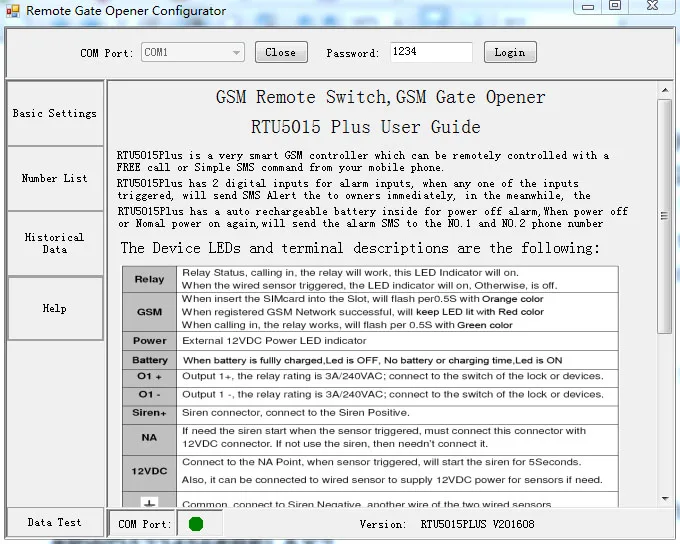Click the GSM row label in the table
This screenshot has height=544, width=680.
point(149,312)
